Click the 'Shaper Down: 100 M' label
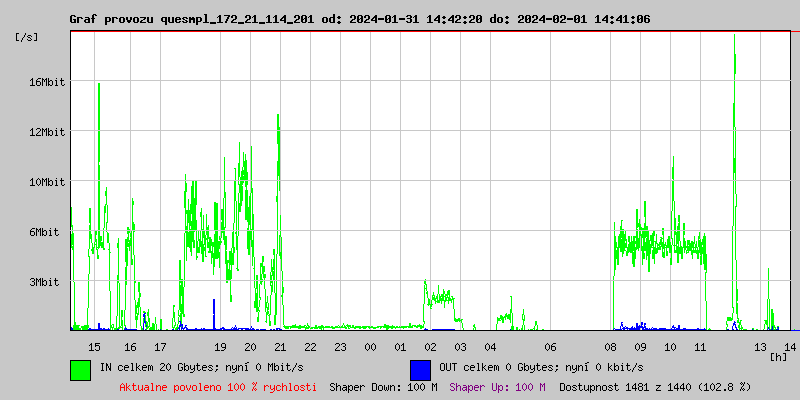800x400 pixels. click(383, 387)
